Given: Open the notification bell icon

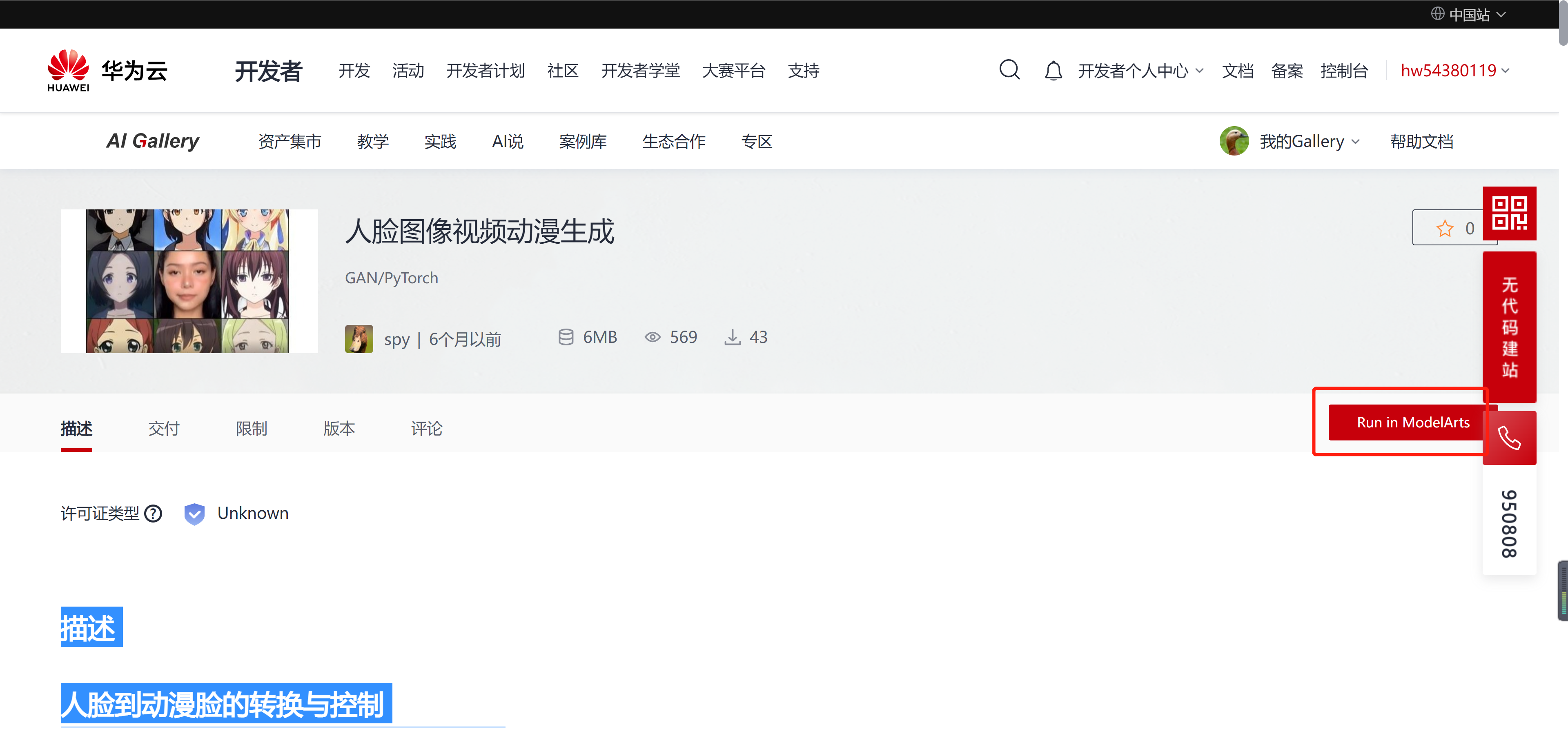Looking at the screenshot, I should pyautogui.click(x=1053, y=71).
